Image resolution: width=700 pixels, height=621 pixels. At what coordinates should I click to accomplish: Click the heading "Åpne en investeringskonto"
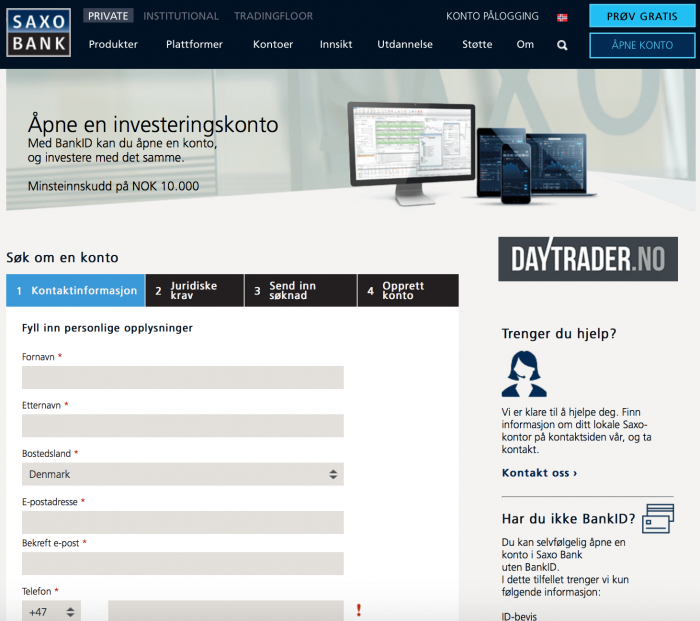153,125
